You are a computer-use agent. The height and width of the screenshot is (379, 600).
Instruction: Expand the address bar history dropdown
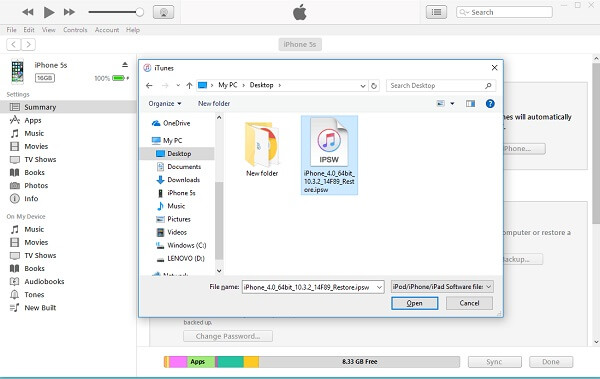(363, 86)
